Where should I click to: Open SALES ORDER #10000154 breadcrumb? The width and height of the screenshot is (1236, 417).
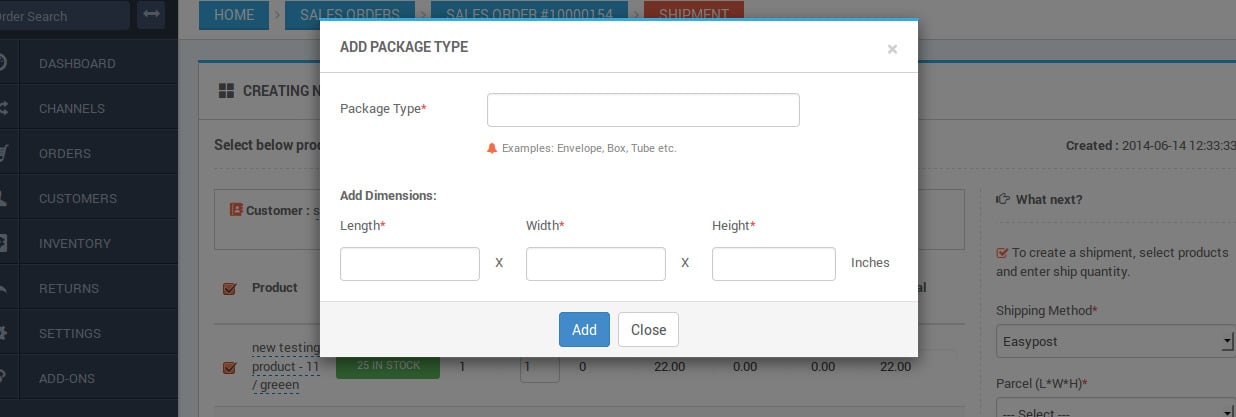[x=529, y=15]
